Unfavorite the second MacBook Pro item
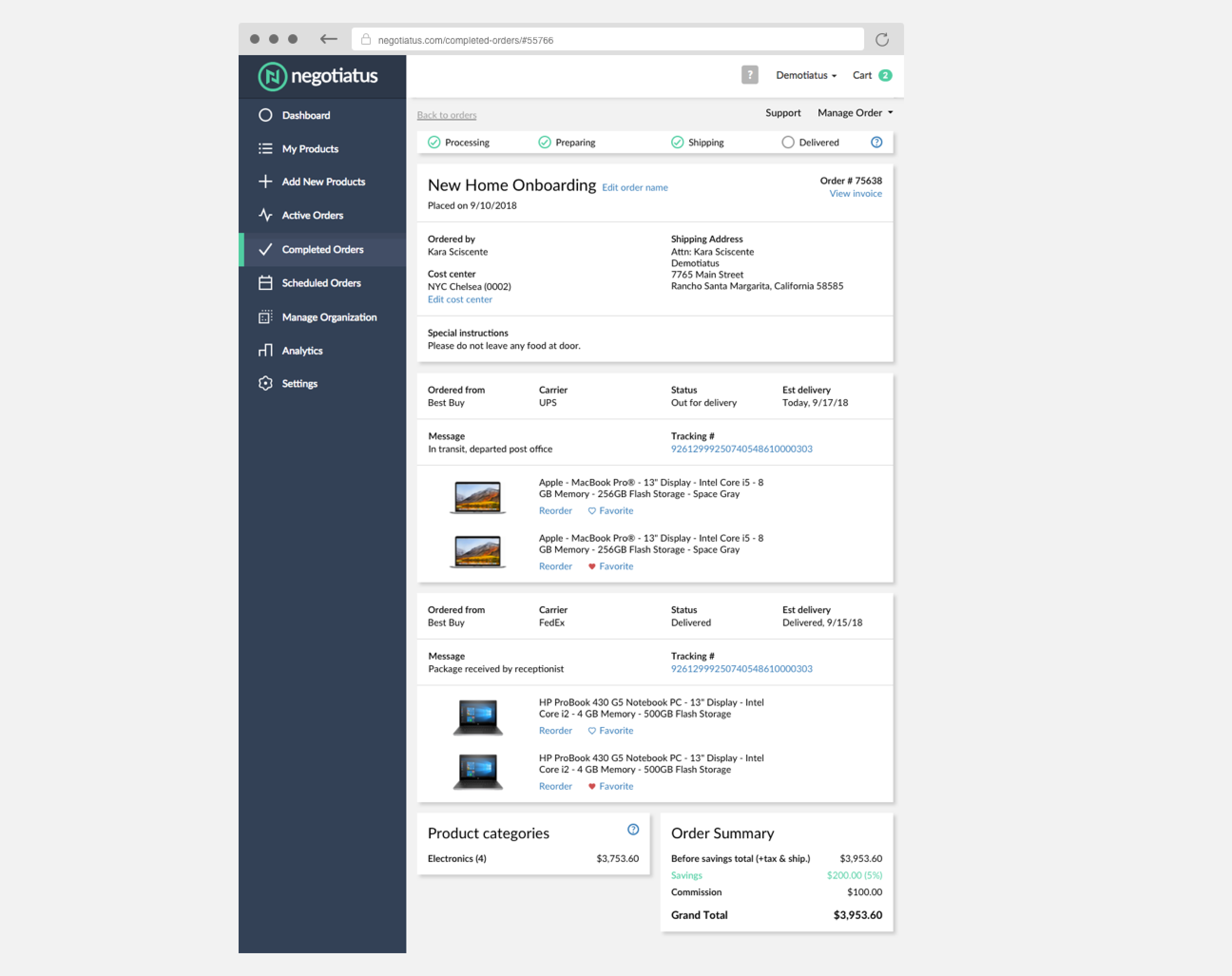 (591, 566)
